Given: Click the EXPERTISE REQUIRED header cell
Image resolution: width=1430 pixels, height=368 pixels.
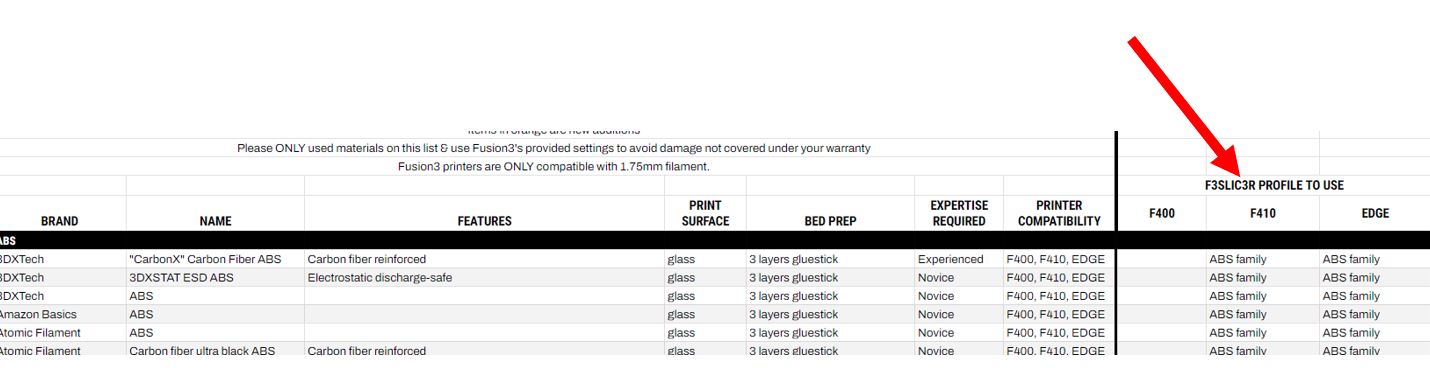Looking at the screenshot, I should (959, 213).
